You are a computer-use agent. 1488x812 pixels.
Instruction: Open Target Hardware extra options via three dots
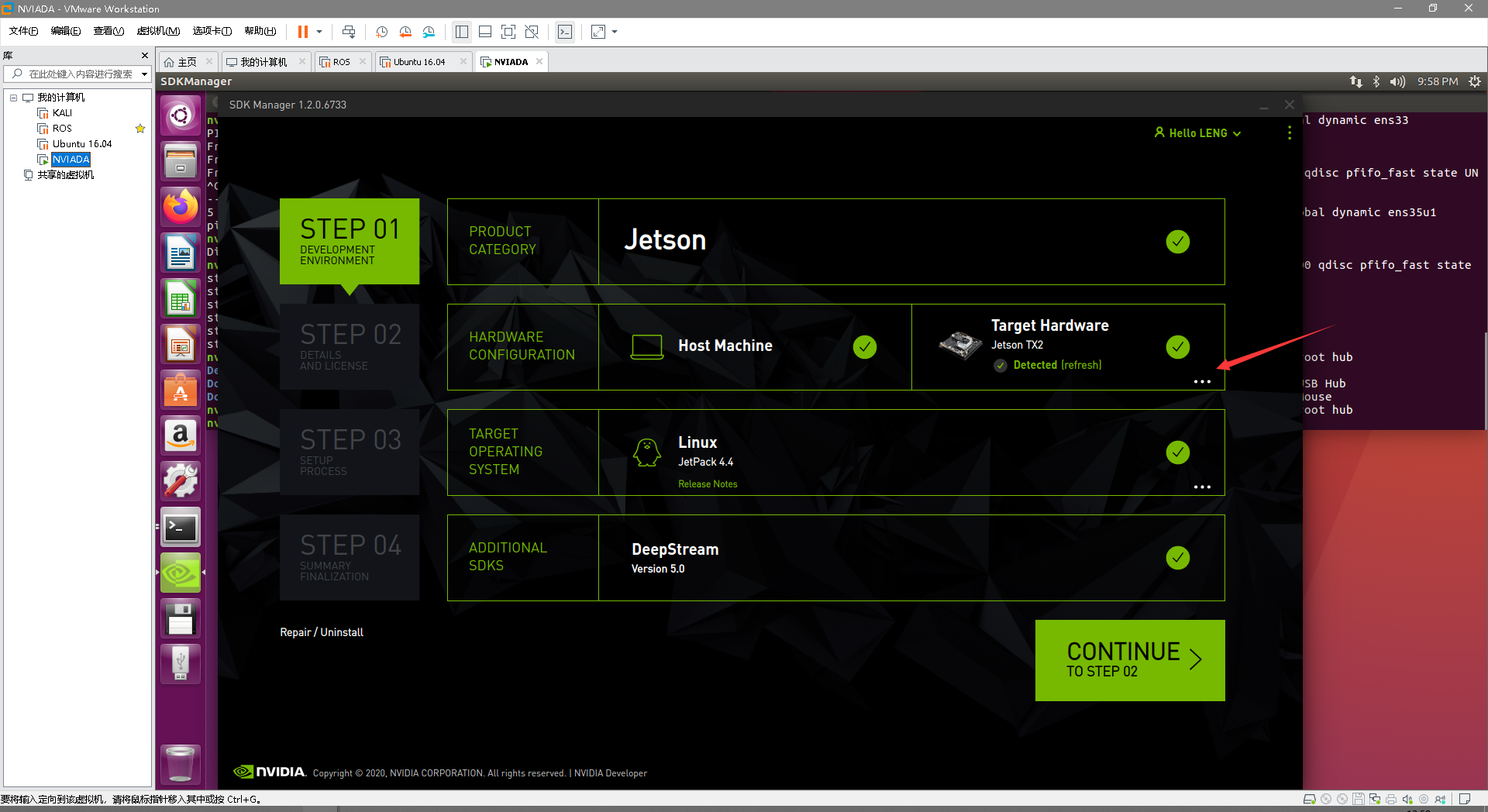1202,381
